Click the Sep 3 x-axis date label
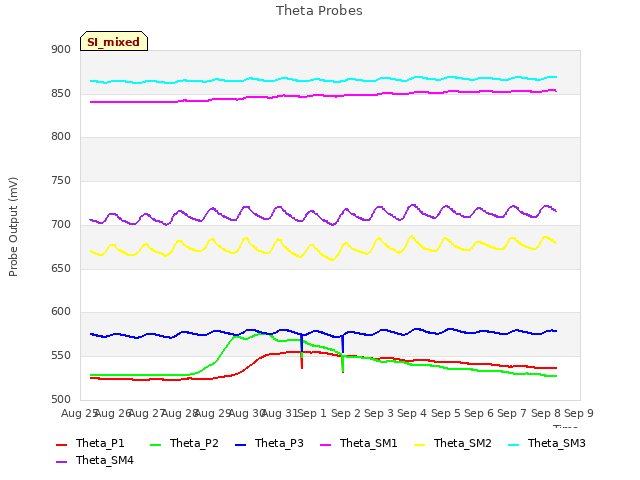Screen dimensions: 640x480 pyautogui.click(x=379, y=413)
